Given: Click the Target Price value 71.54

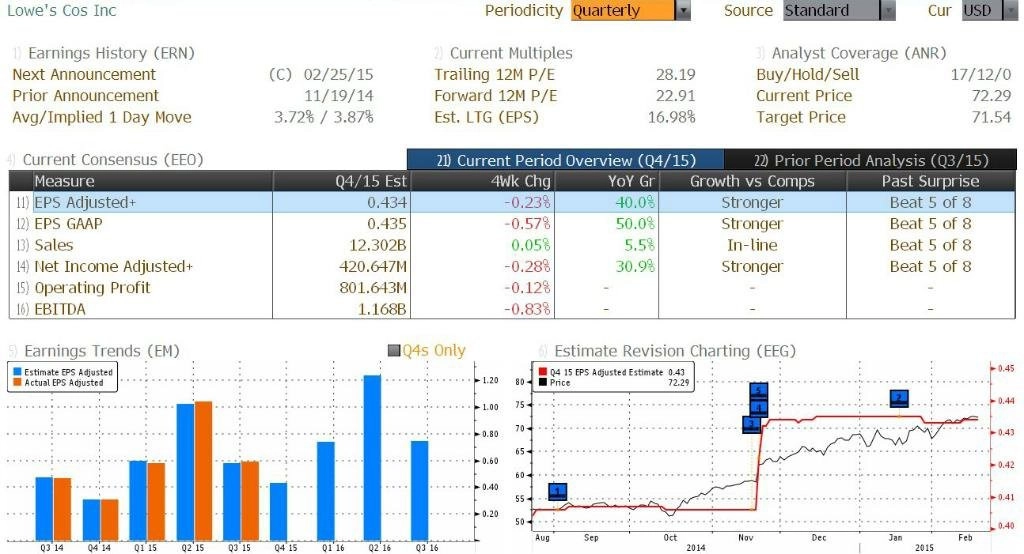Looking at the screenshot, I should [991, 117].
